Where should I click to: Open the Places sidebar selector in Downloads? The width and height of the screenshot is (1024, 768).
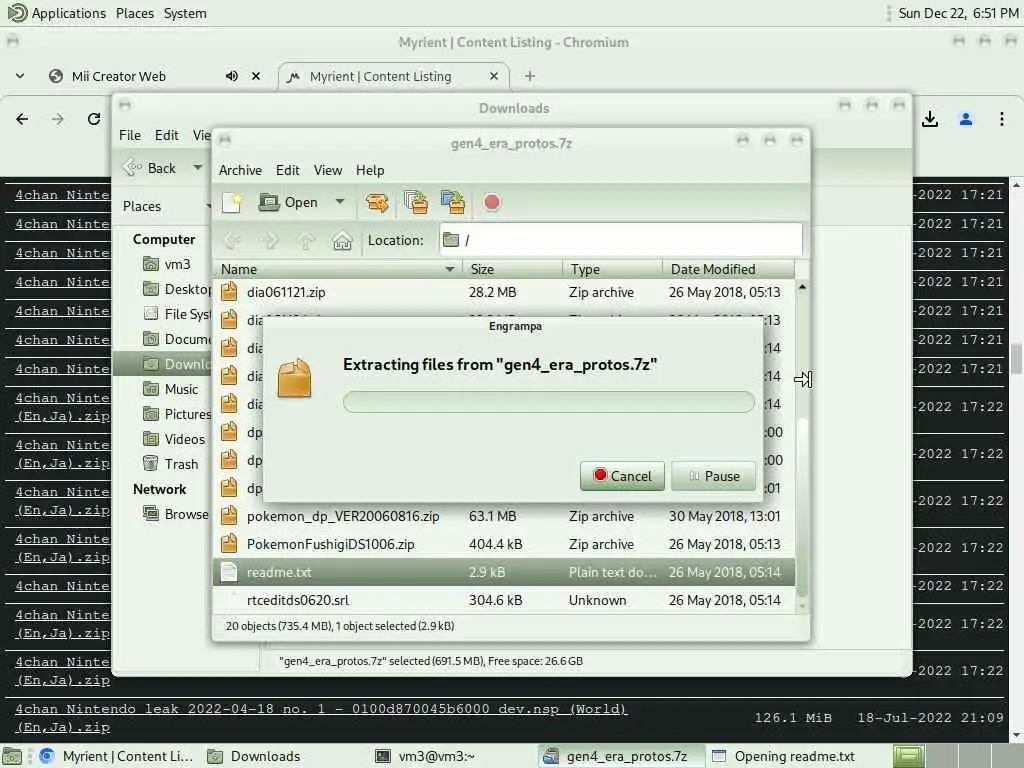[165, 206]
